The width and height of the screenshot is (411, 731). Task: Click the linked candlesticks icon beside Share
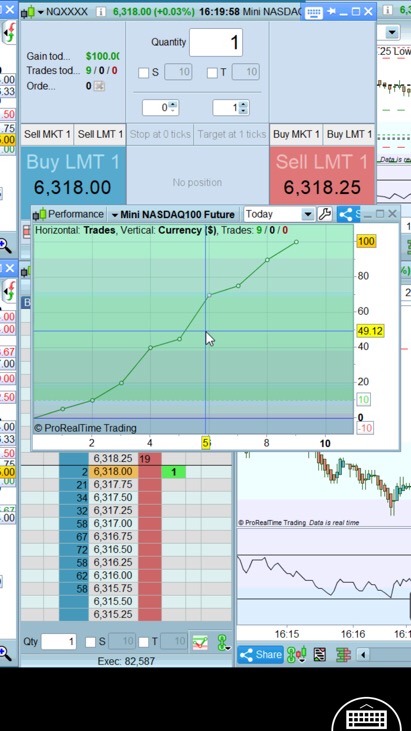(296, 654)
